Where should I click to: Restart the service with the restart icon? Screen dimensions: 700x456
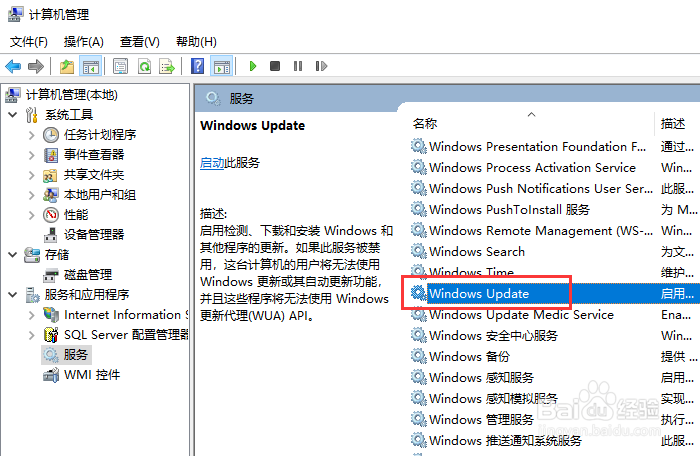(321, 66)
